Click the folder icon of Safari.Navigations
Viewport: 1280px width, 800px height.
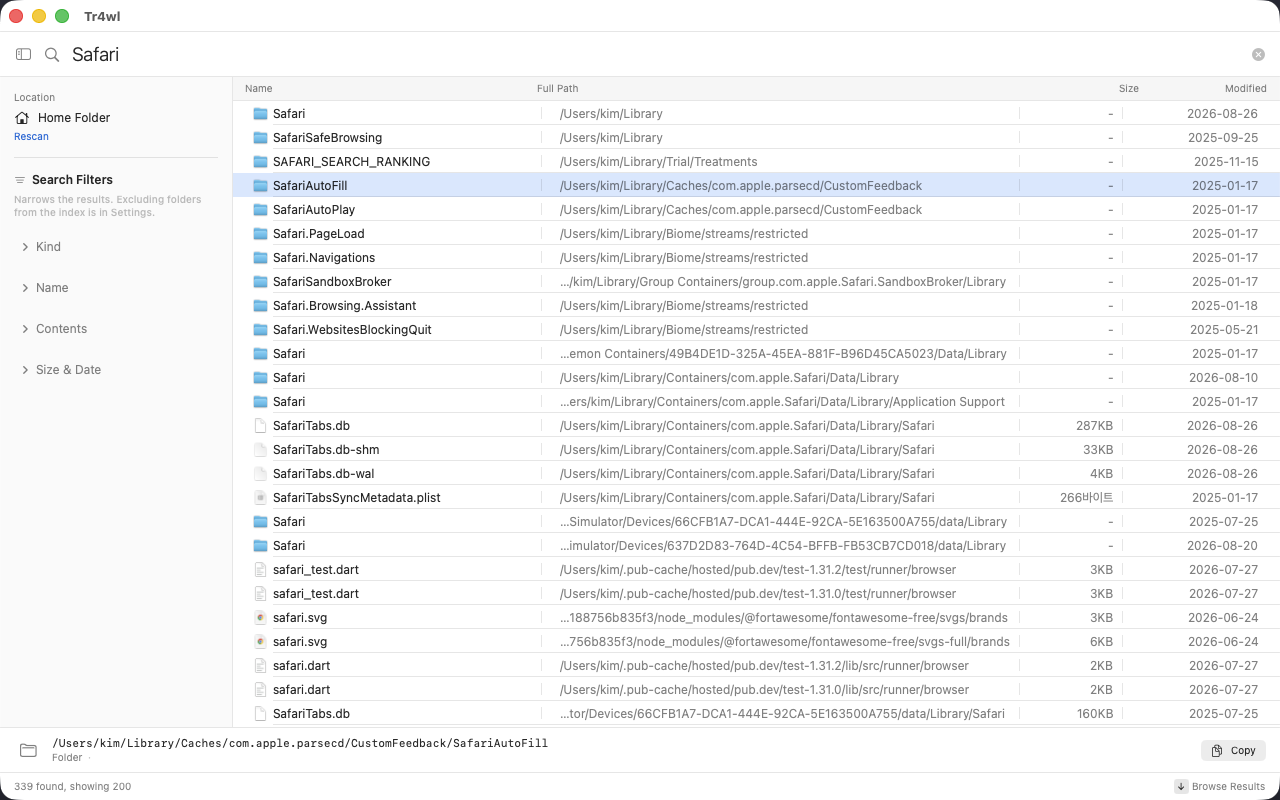(x=260, y=257)
